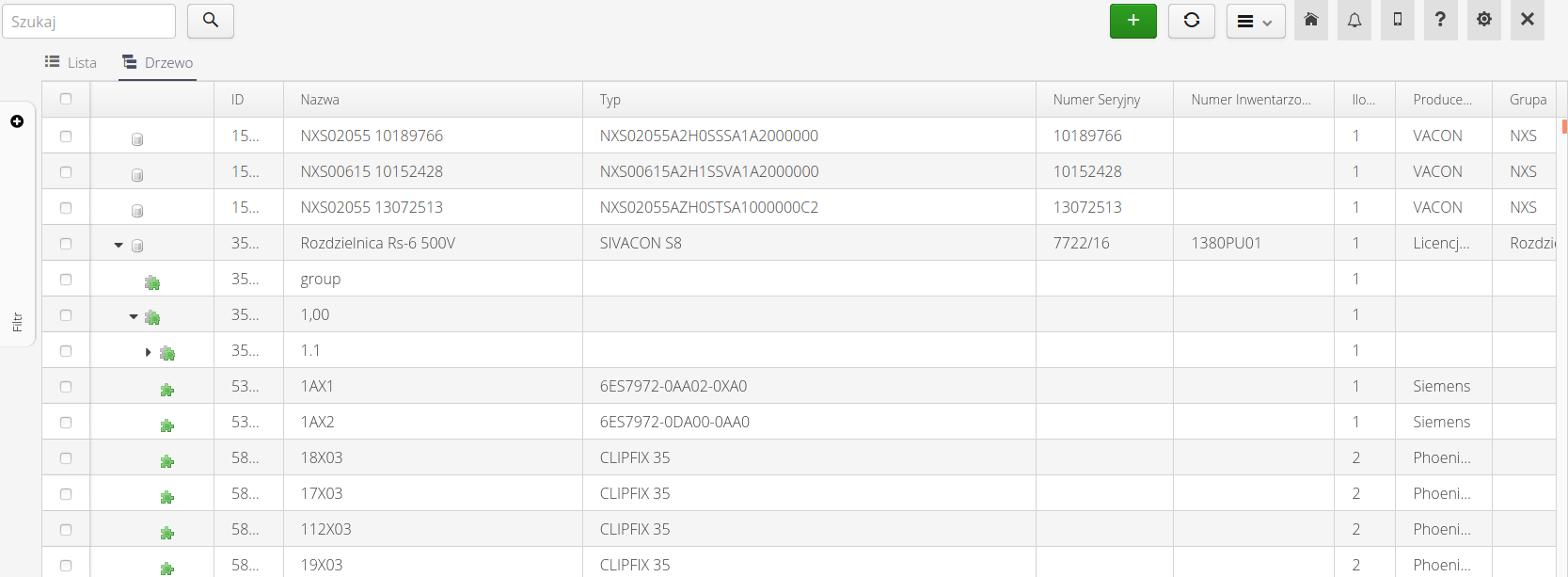Expand the Filtr side panel plus icon
Image resolution: width=1568 pixels, height=577 pixels.
17,121
